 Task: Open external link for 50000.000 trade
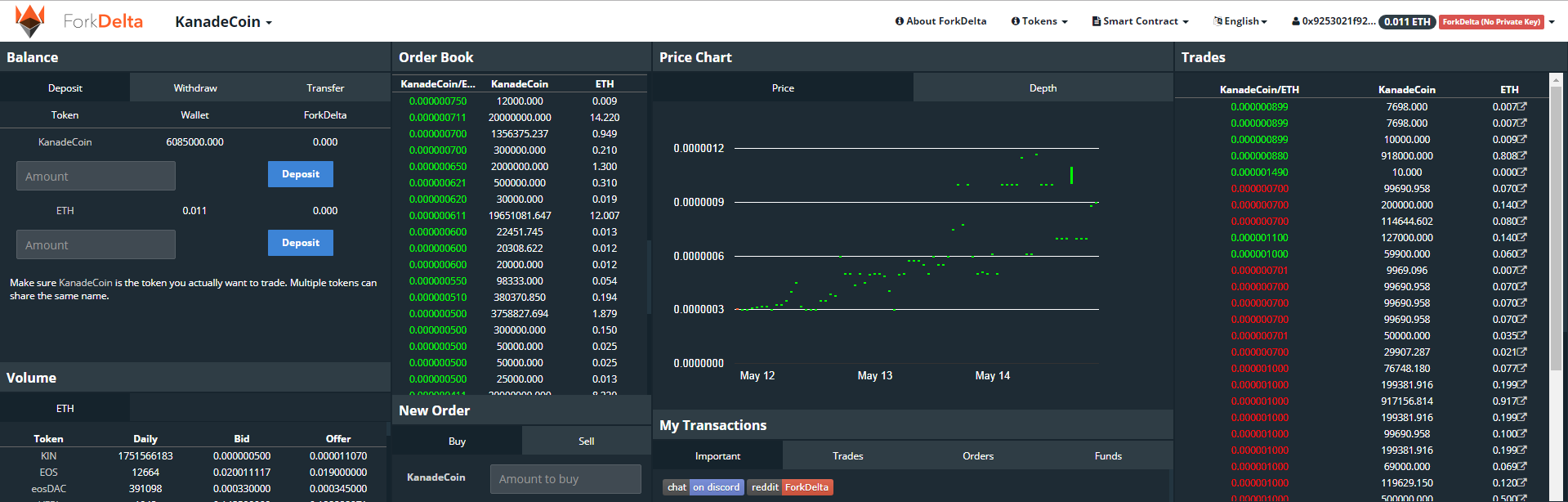pyautogui.click(x=1522, y=335)
